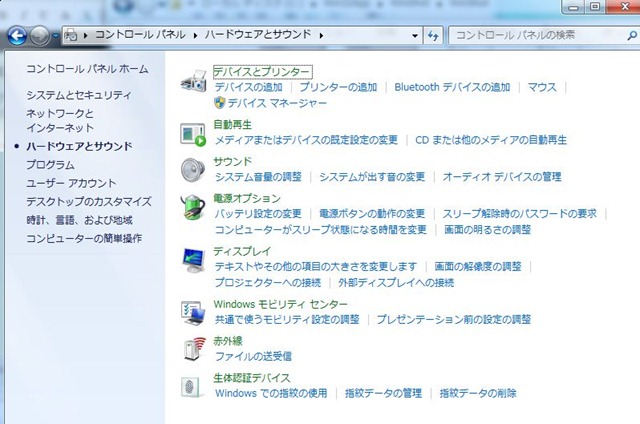This screenshot has height=424, width=640.
Task: Click プレゼンテーション前の設定の調整 link
Action: point(454,320)
